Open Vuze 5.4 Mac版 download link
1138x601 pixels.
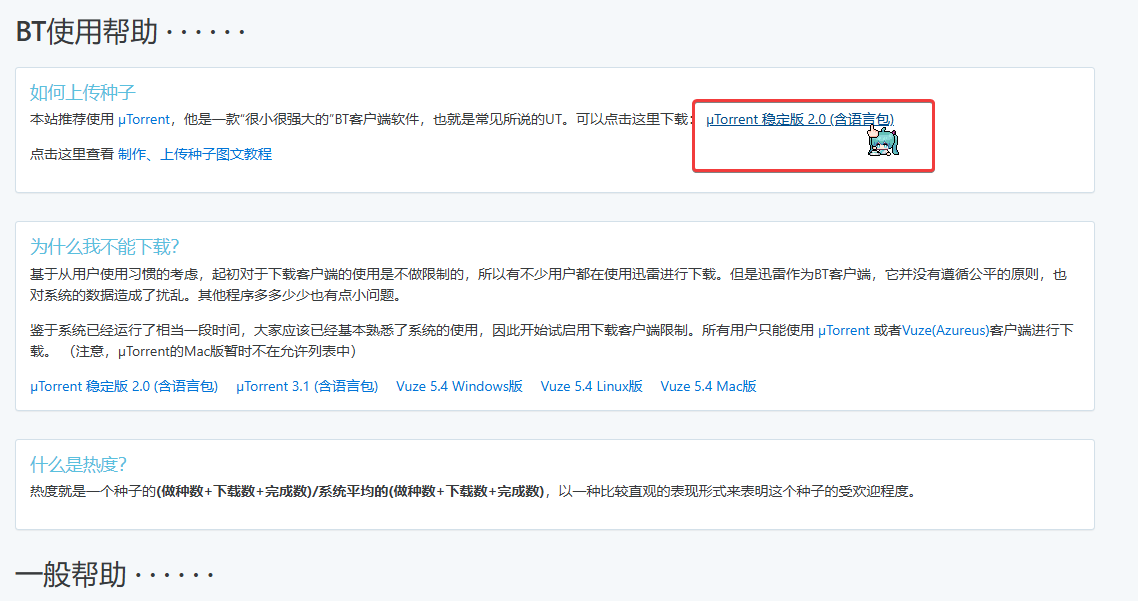[x=708, y=386]
